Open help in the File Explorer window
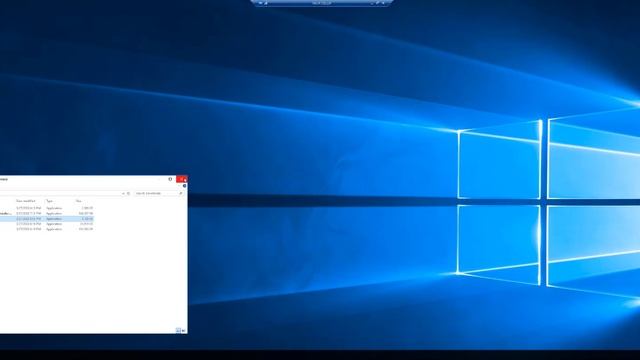The image size is (640, 360). 184,186
